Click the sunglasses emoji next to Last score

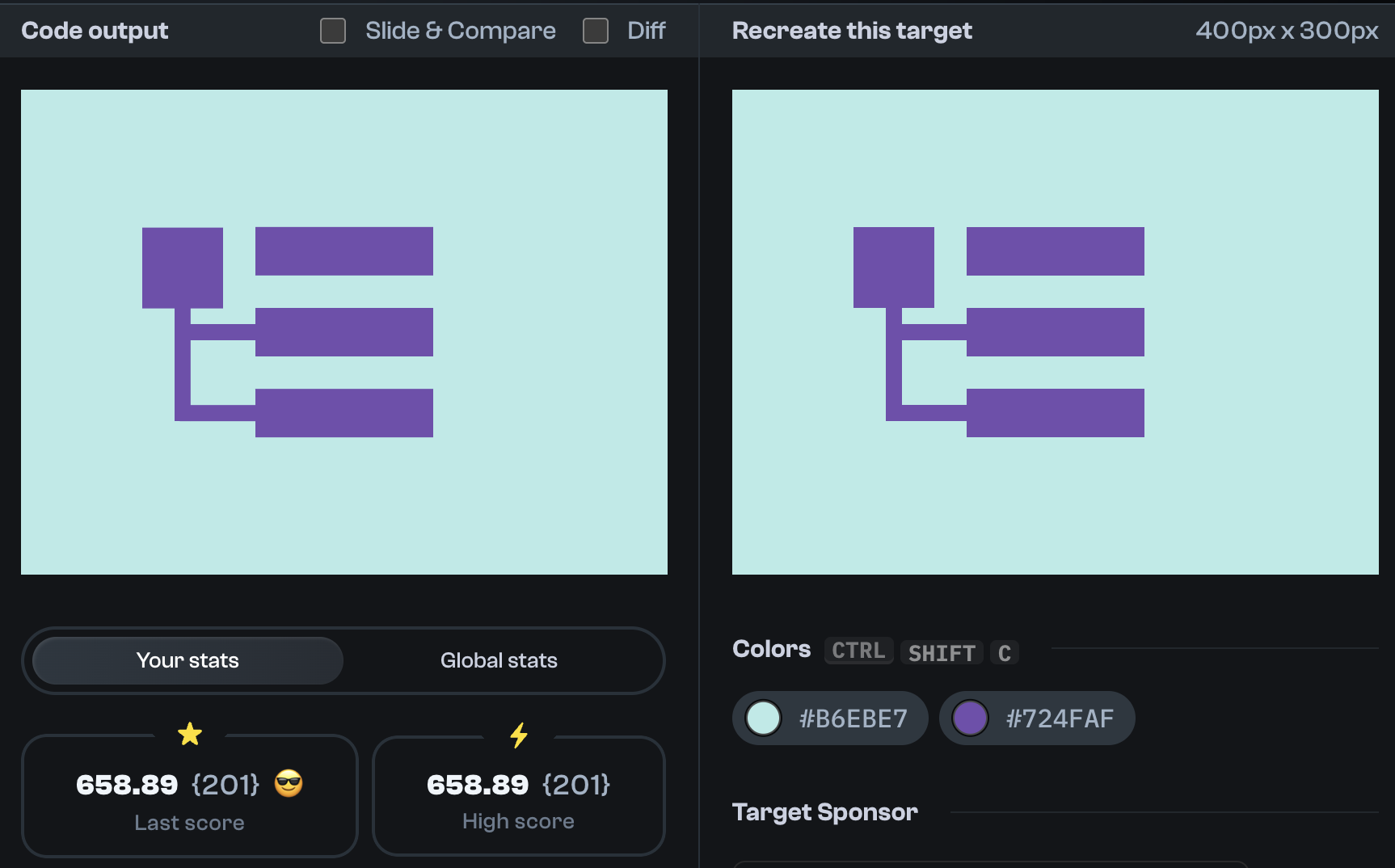coord(289,783)
